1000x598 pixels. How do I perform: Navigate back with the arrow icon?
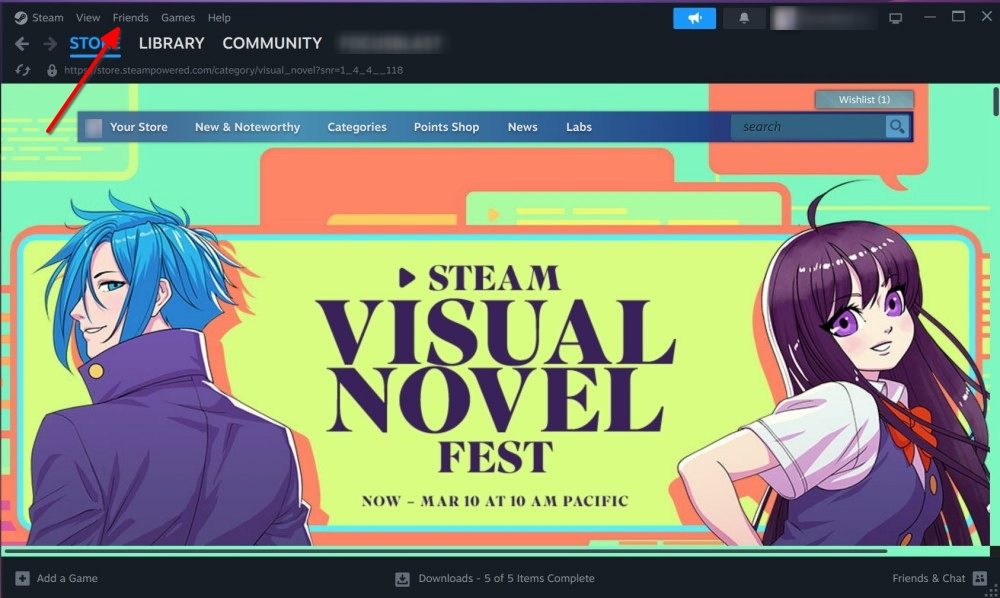coord(21,43)
